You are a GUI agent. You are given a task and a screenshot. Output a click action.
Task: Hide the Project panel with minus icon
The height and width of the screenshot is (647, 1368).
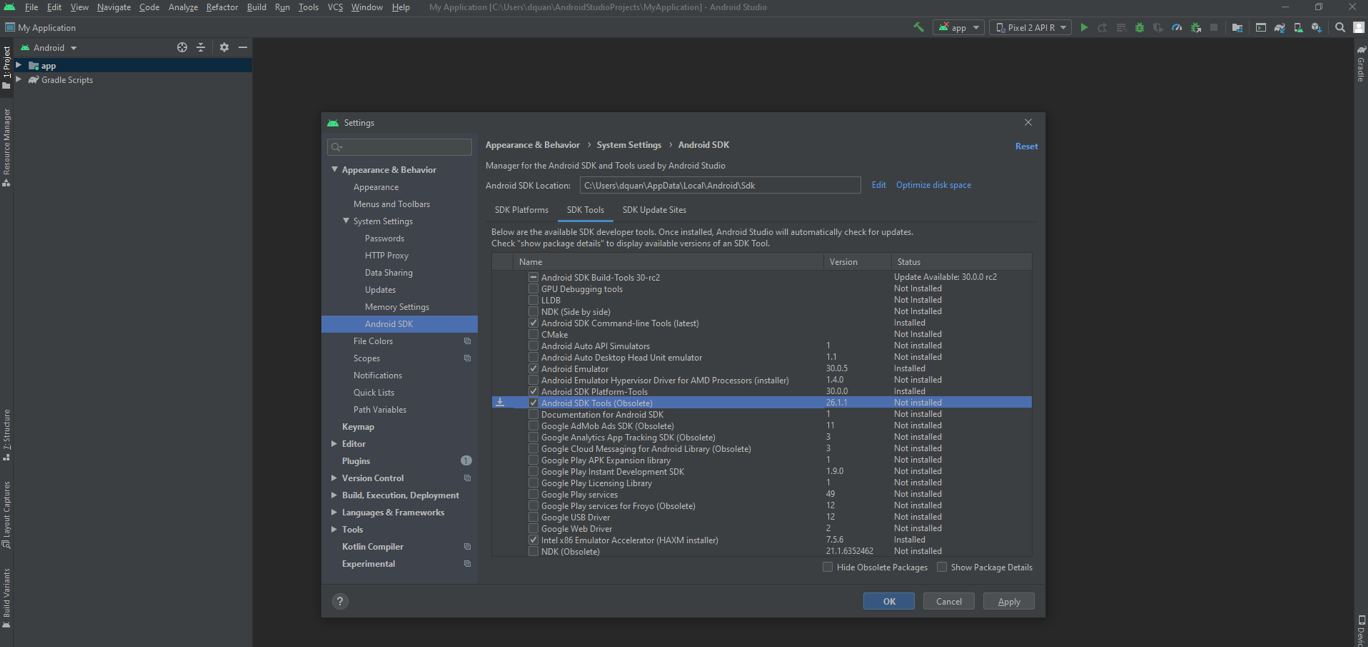click(243, 47)
